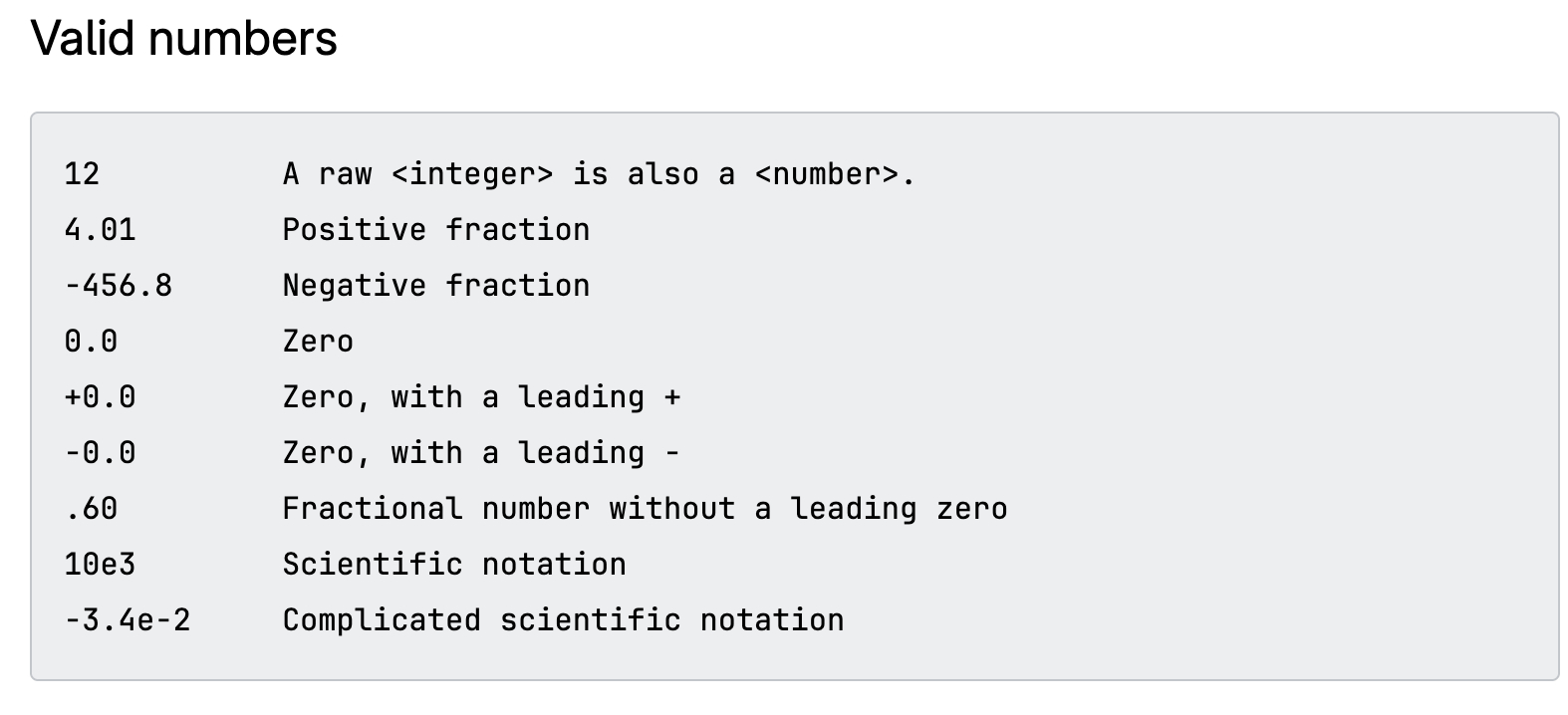Click the 4.01 example value
Screen dimensions: 1568x715
(100, 230)
